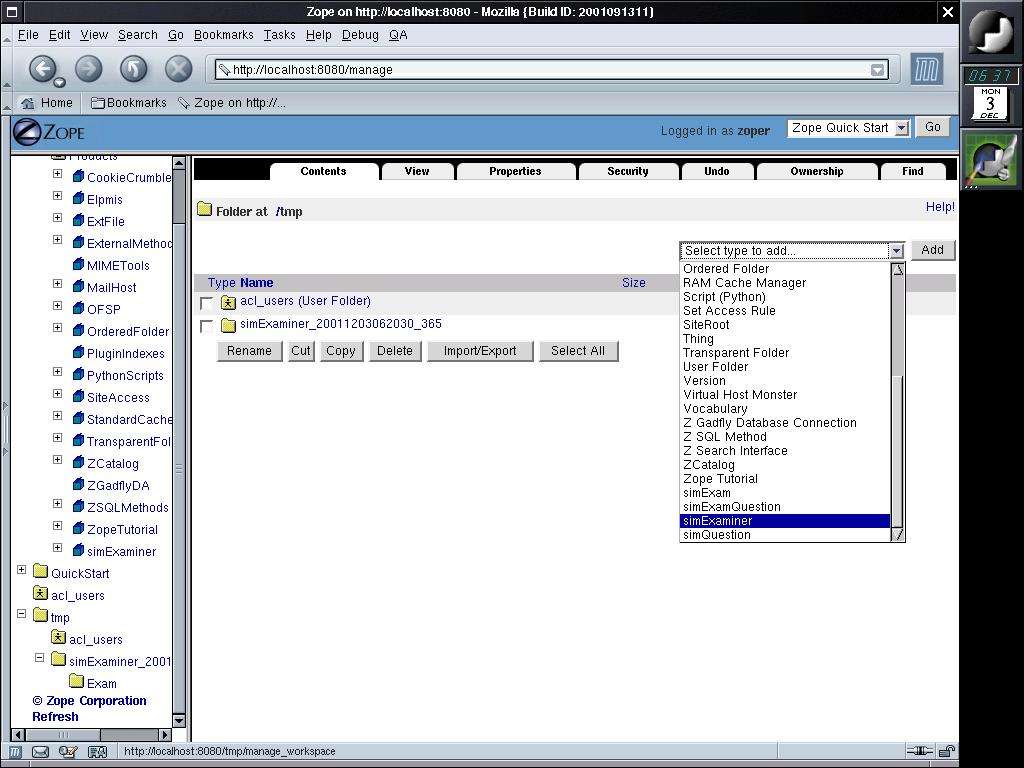This screenshot has width=1024, height=768.
Task: Close the Select type to add dropdown arrow
Action: pyautogui.click(x=897, y=251)
